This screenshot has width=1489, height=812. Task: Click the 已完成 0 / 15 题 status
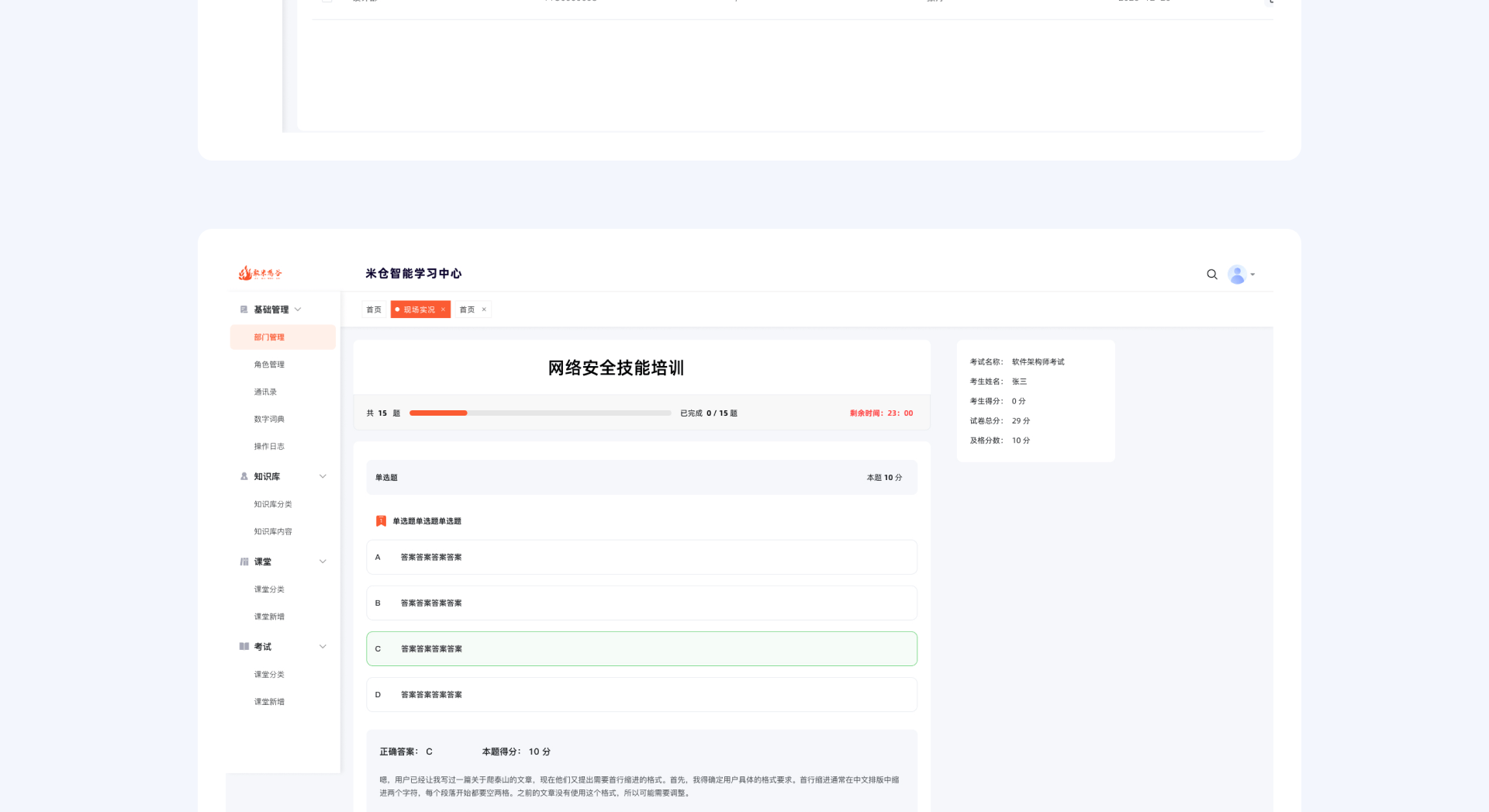709,413
